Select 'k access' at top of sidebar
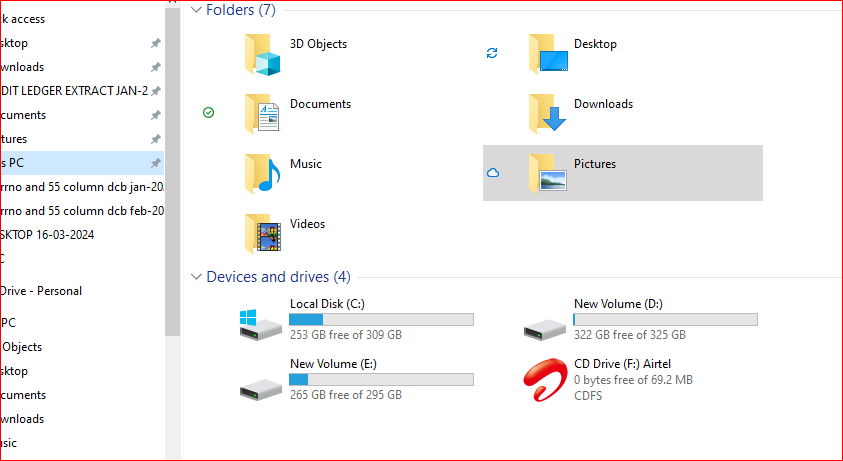Screen dimensions: 843x461 (23, 19)
